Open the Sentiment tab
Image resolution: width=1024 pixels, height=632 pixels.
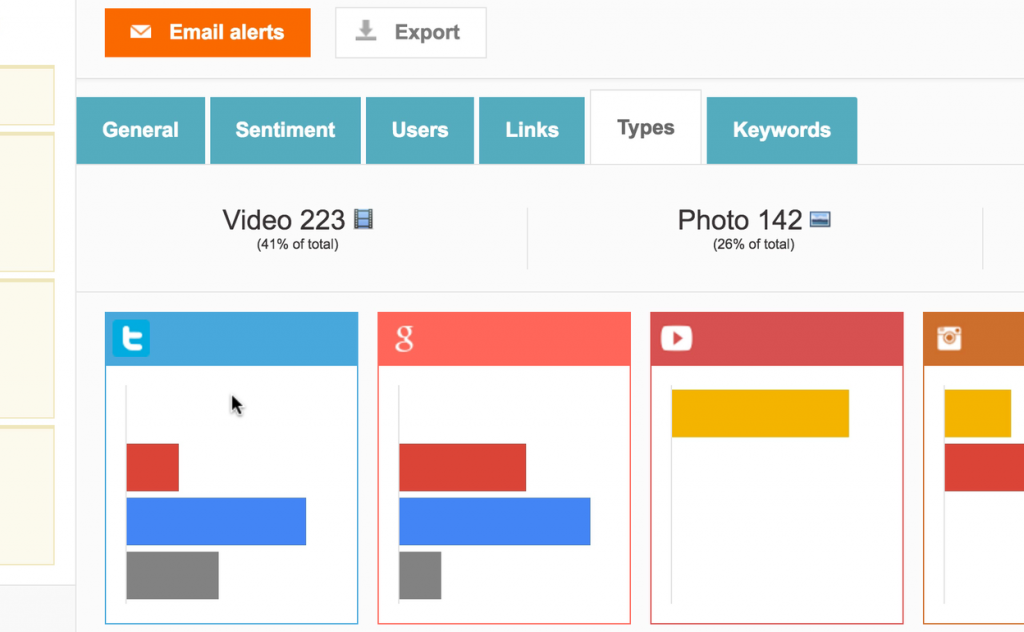click(x=285, y=130)
